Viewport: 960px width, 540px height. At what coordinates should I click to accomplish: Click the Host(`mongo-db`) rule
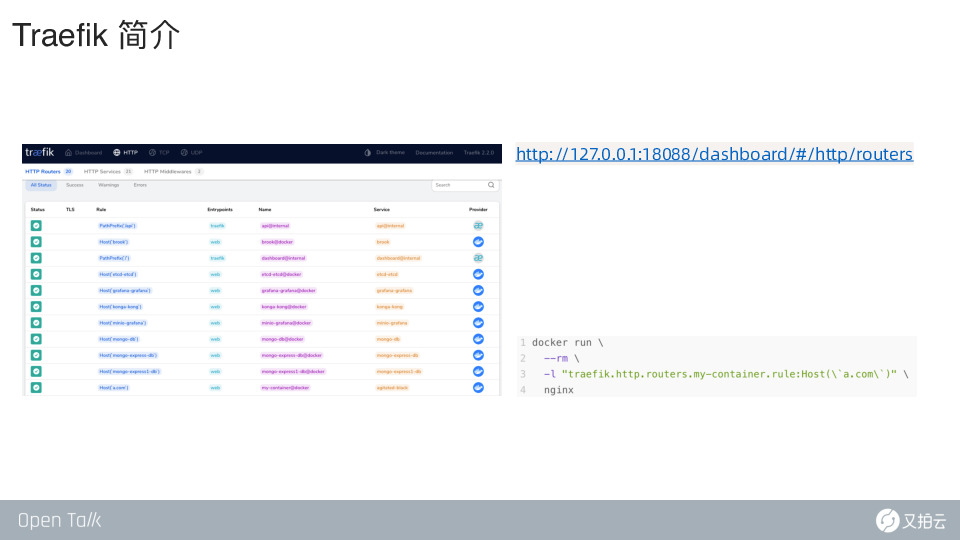click(x=118, y=339)
